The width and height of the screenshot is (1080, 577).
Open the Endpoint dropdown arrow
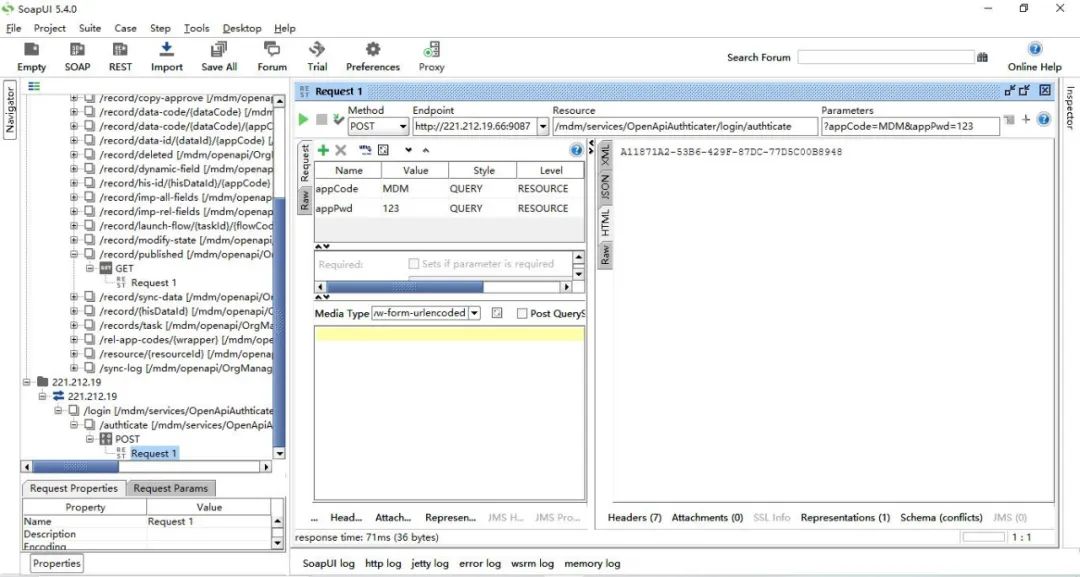click(x=543, y=127)
